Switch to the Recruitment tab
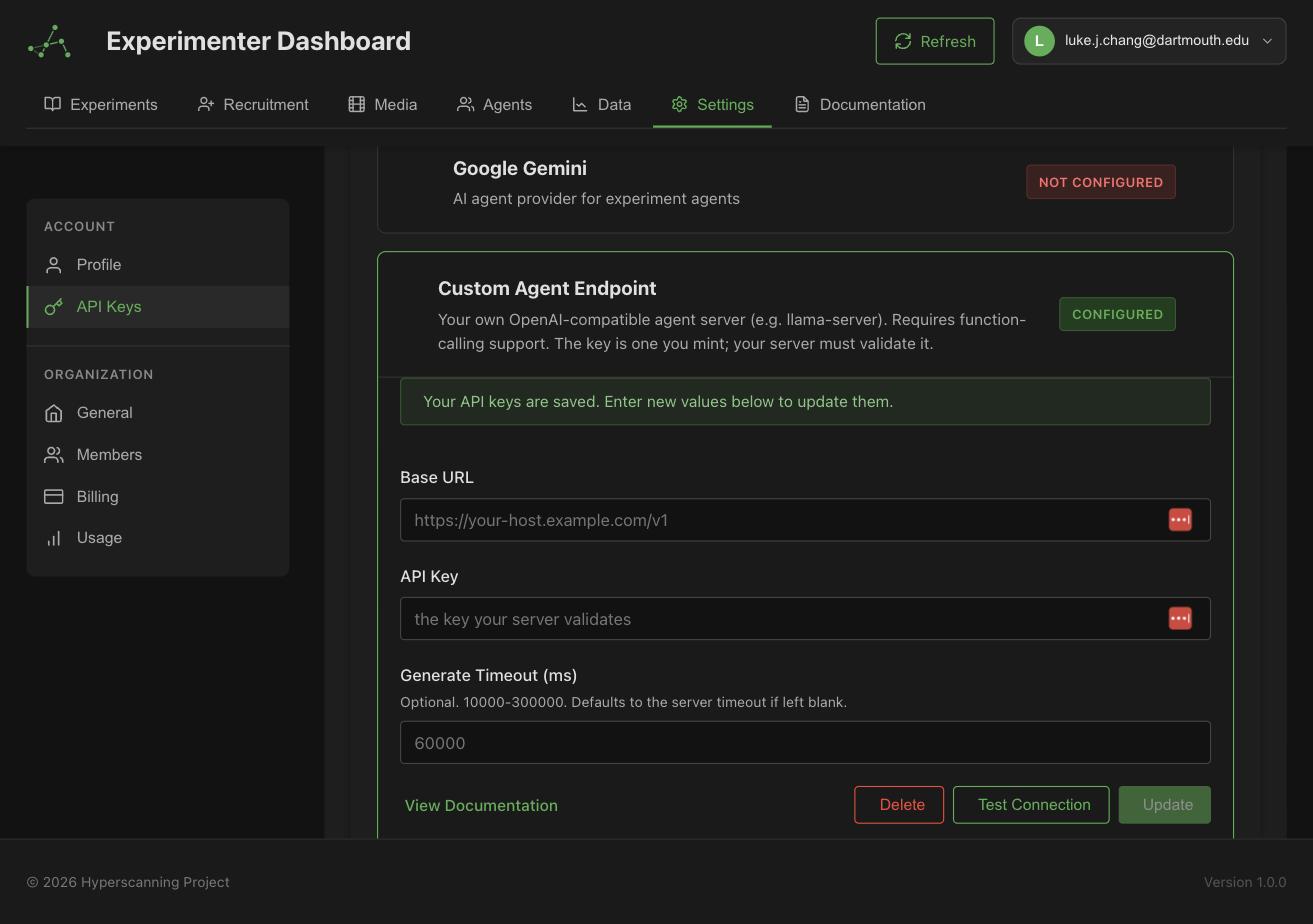Screen dimensions: 1313x924 pos(253,104)
